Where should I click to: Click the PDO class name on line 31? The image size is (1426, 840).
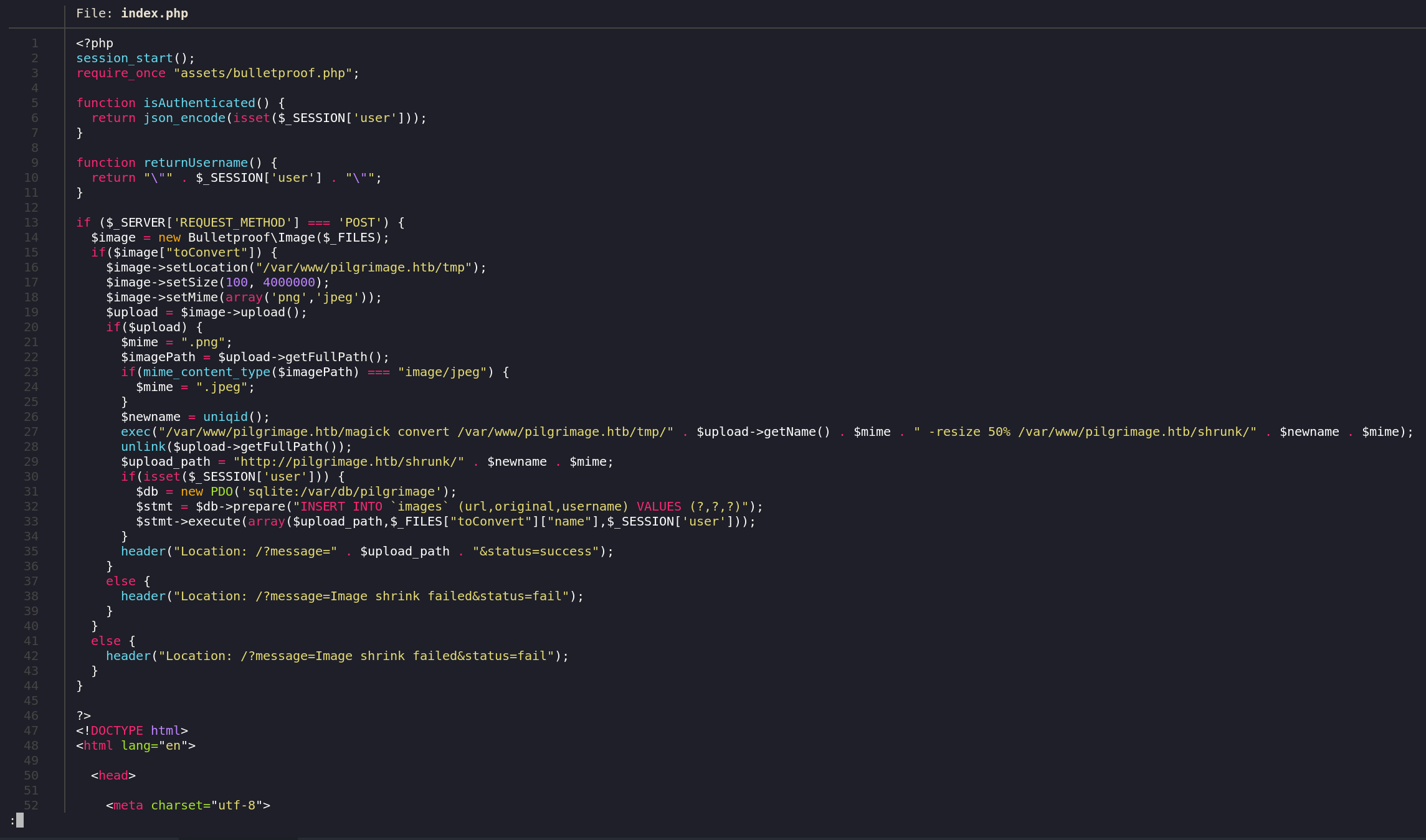[x=222, y=491]
